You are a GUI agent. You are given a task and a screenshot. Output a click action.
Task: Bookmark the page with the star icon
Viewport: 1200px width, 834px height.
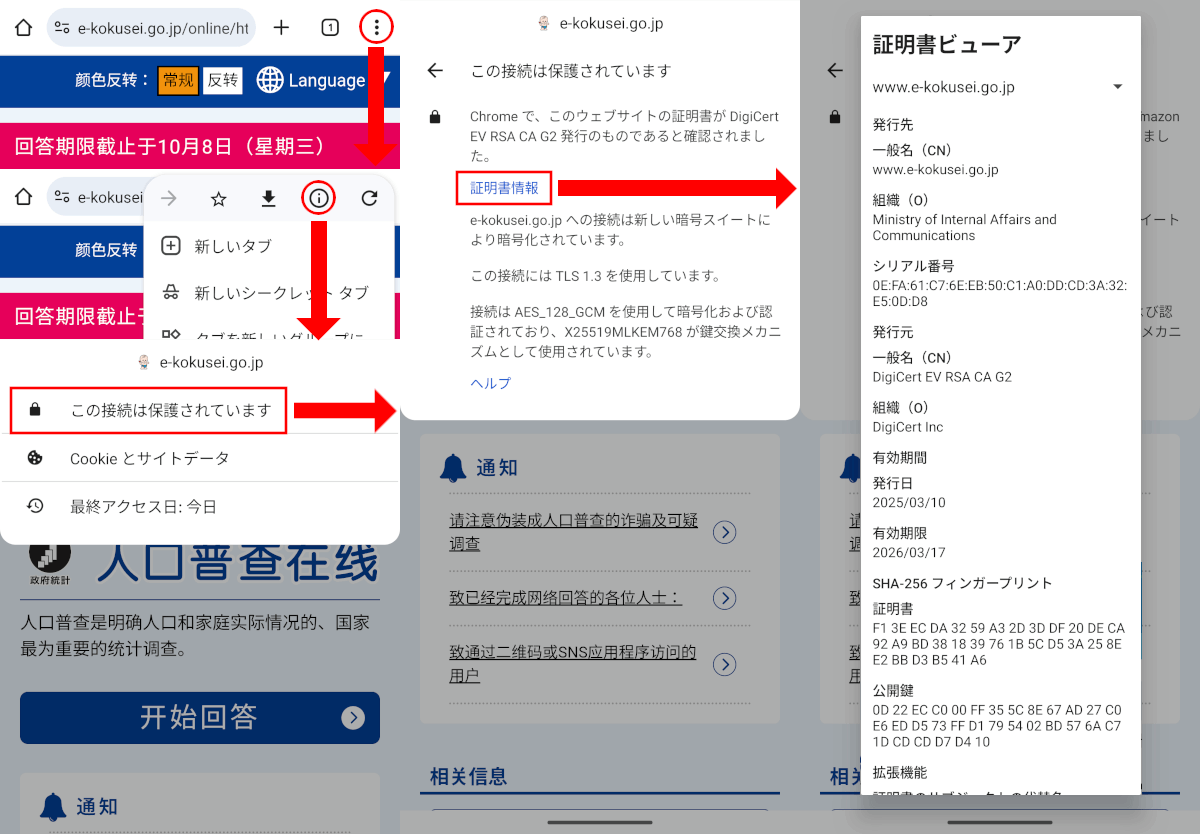[219, 199]
